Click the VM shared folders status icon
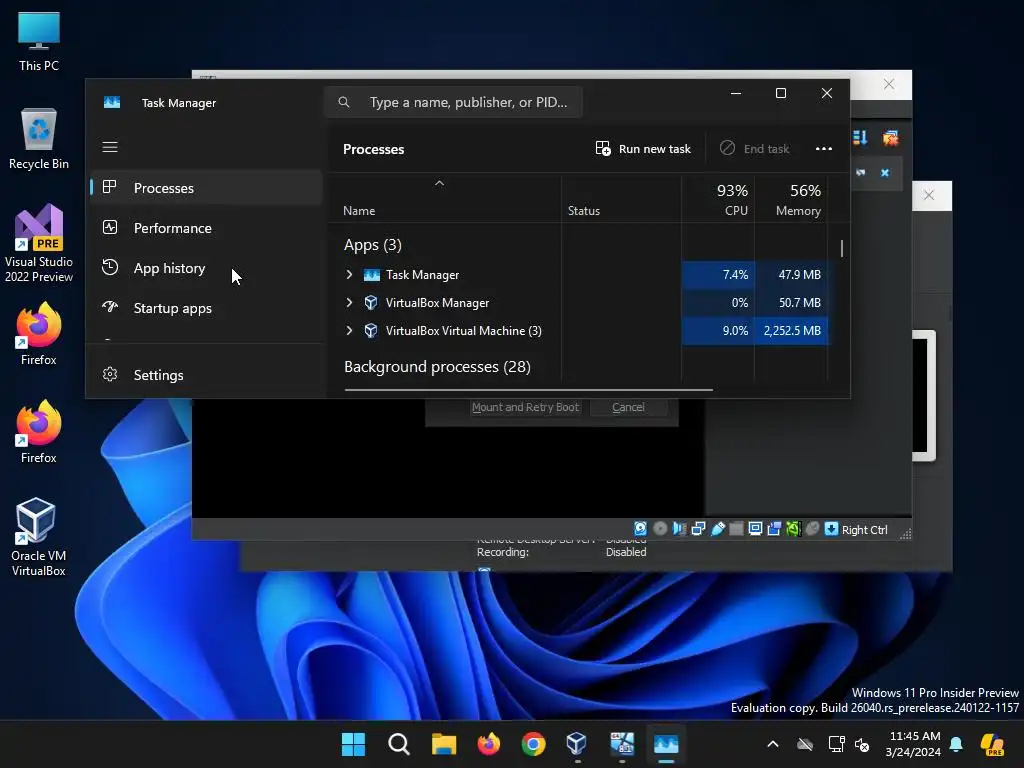This screenshot has height=768, width=1024. click(x=736, y=529)
